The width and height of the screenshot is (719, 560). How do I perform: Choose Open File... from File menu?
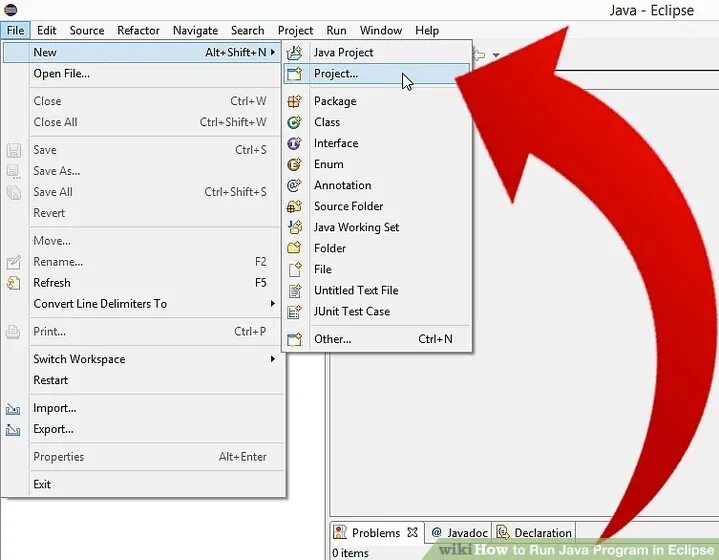[144, 73]
